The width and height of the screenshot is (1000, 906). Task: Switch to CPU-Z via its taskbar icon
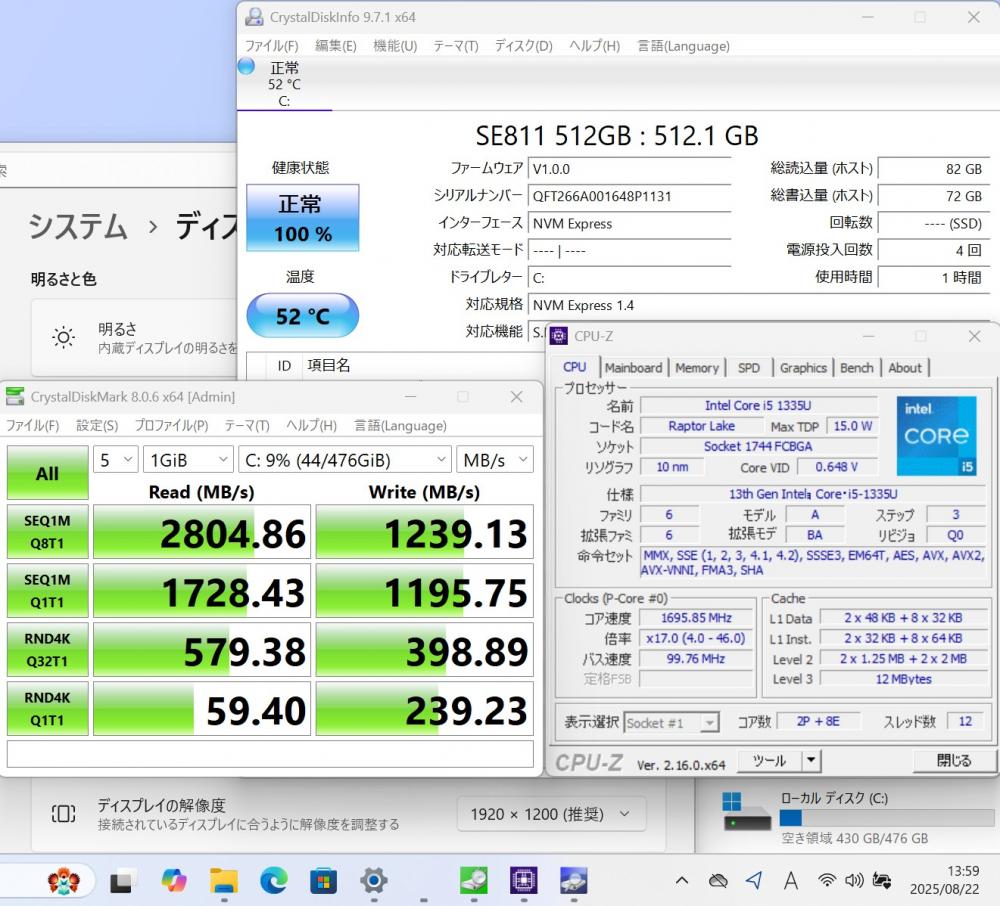click(524, 880)
